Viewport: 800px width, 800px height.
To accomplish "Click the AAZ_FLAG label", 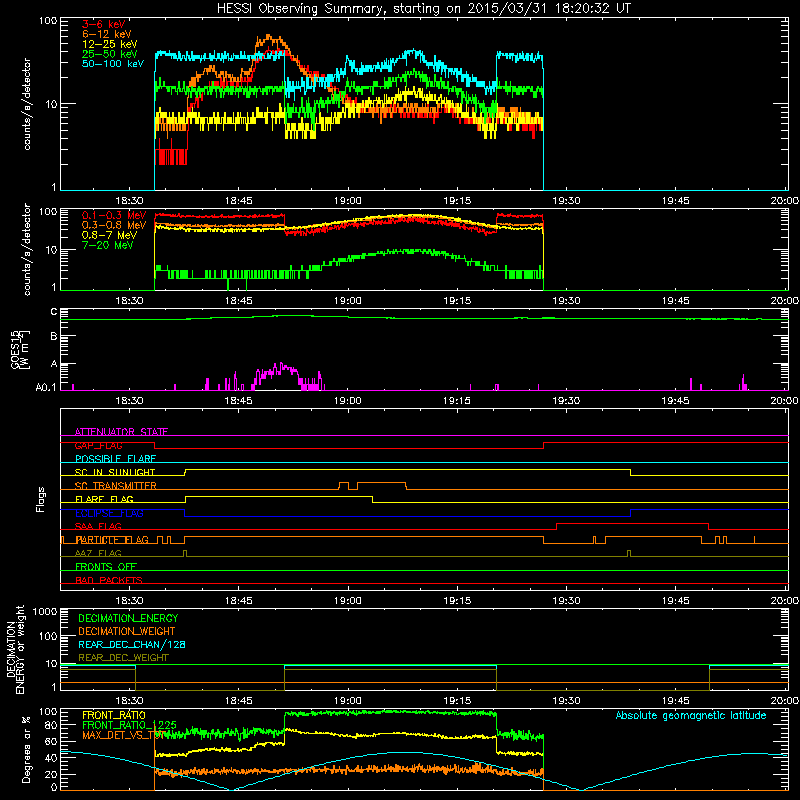I will tap(98, 553).
